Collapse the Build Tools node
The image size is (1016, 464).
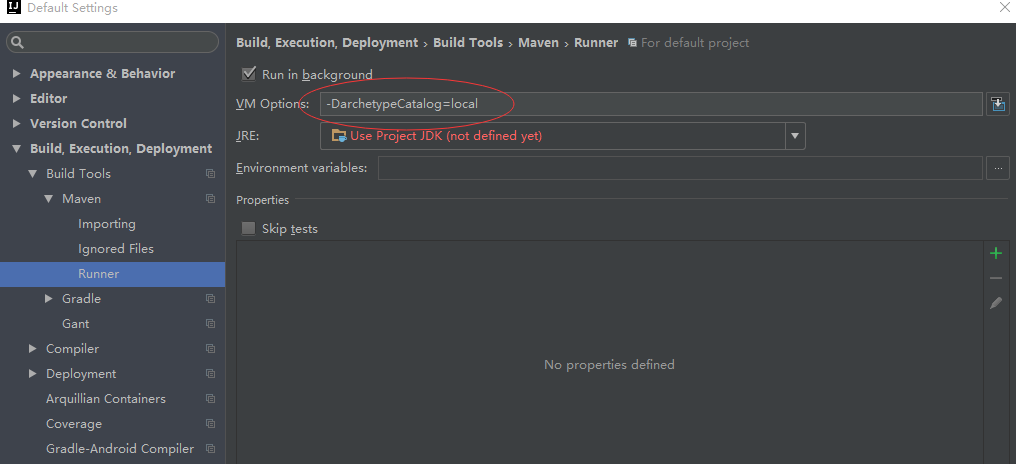tap(32, 174)
